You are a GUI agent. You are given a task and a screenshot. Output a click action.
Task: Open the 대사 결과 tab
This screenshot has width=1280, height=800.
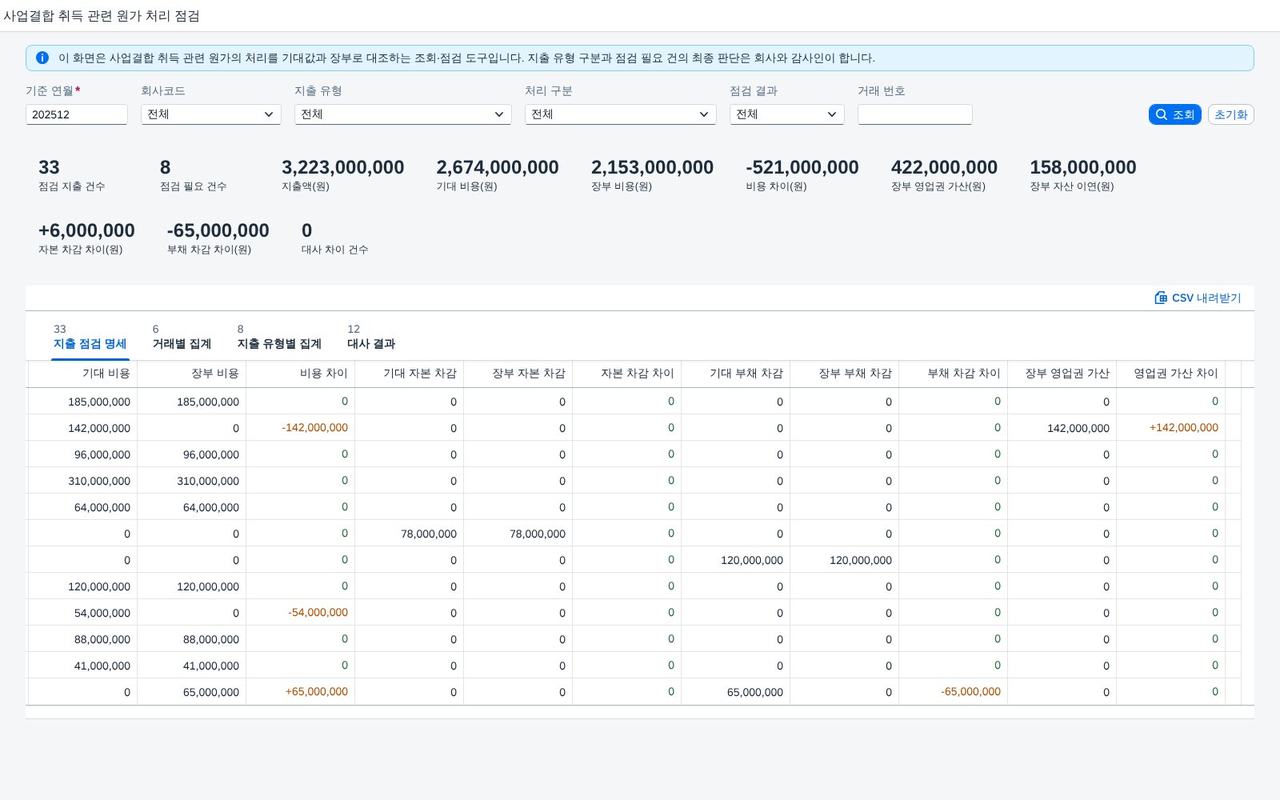[x=371, y=337]
